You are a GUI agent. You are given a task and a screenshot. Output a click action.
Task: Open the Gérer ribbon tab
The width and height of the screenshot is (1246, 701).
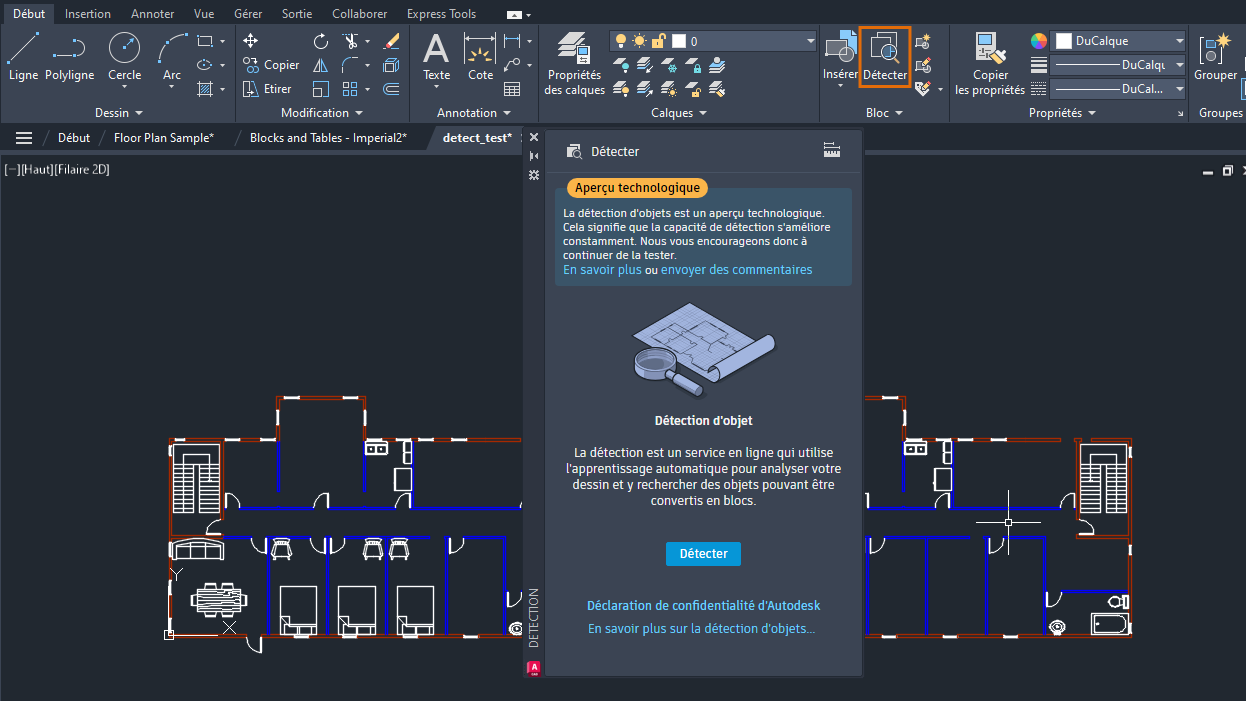(x=248, y=14)
